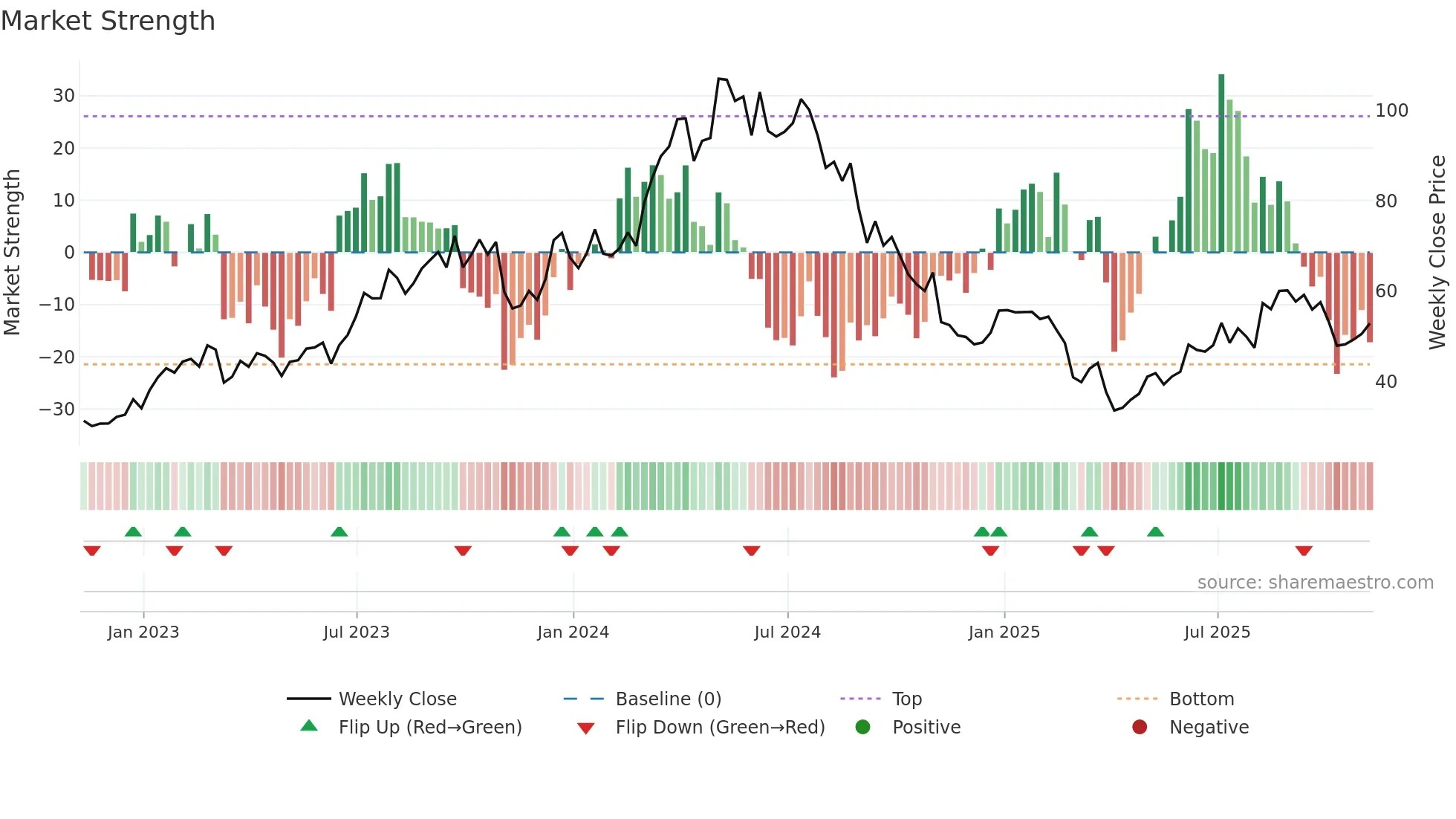Viewport: 1456px width, 819px height.
Task: Click the Weekly Close Price axis title
Action: 1438,253
